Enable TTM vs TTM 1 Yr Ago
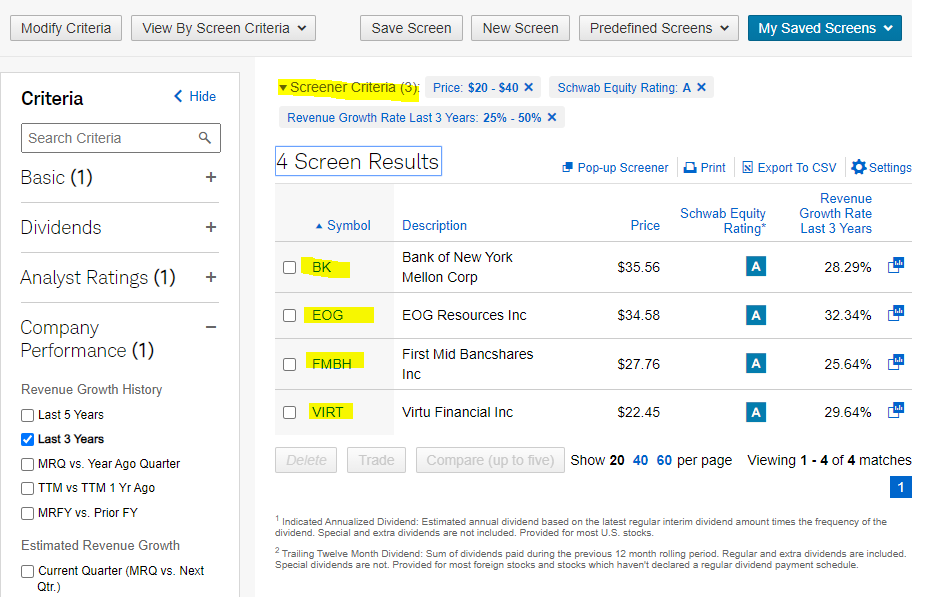The height and width of the screenshot is (597, 928). tap(27, 489)
